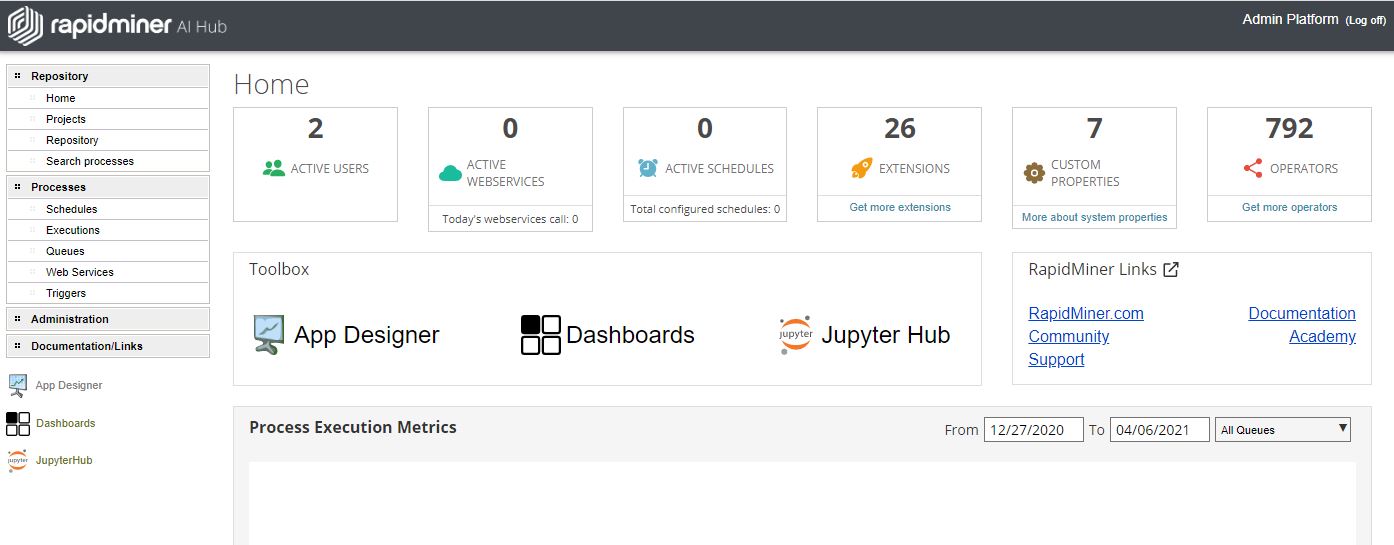This screenshot has height=545, width=1394.
Task: Open Triggers under Processes
Action: [66, 293]
